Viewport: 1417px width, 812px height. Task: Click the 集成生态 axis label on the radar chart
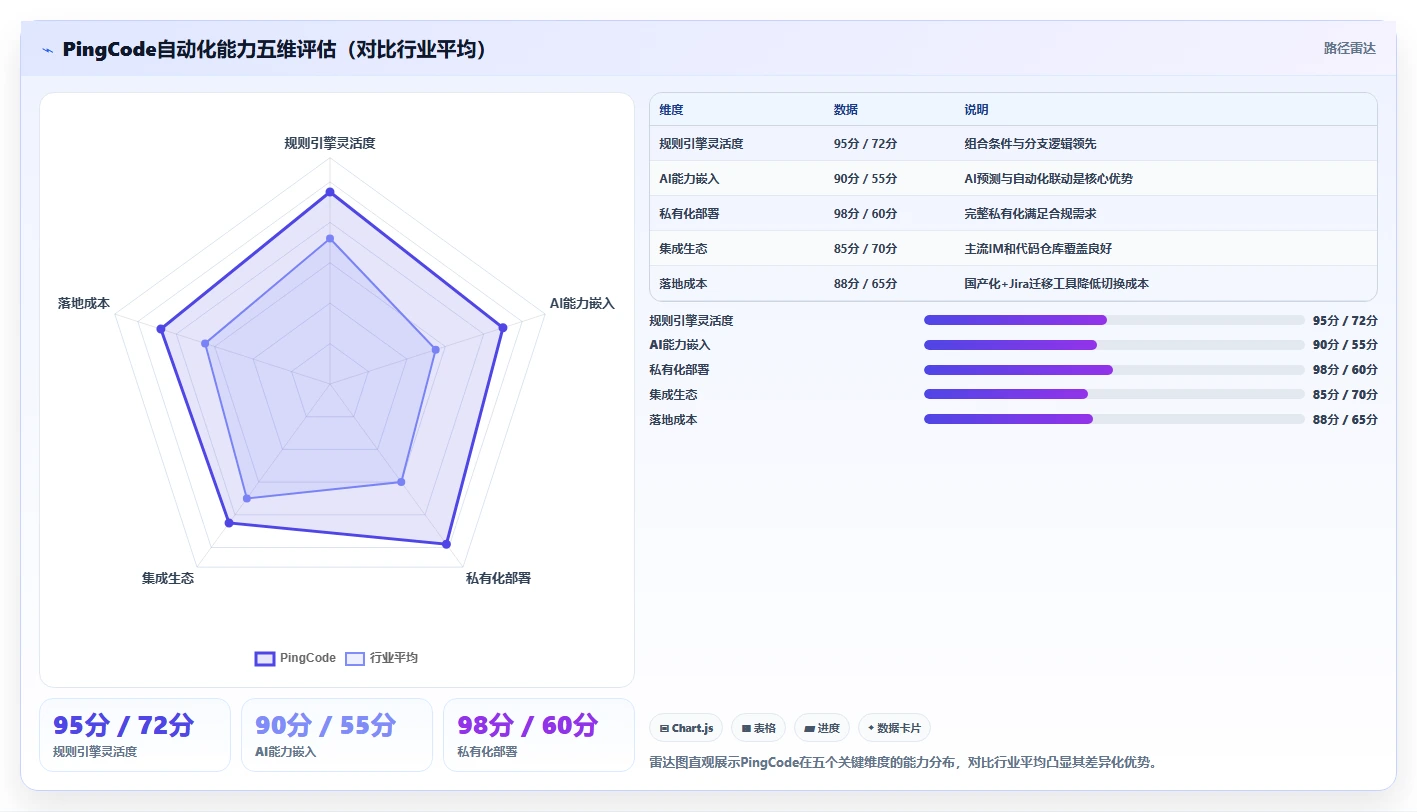168,578
